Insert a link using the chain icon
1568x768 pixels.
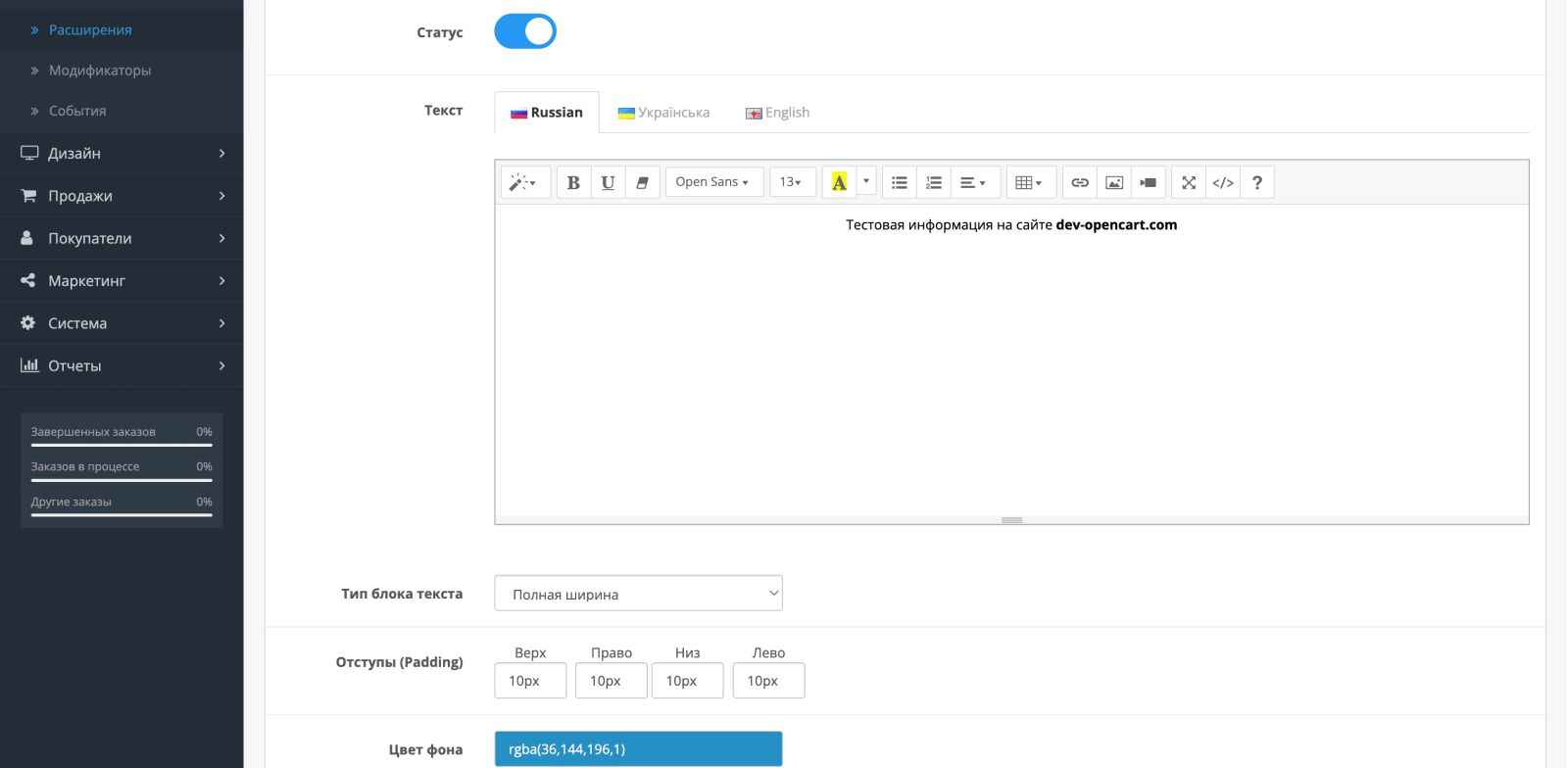tap(1079, 182)
